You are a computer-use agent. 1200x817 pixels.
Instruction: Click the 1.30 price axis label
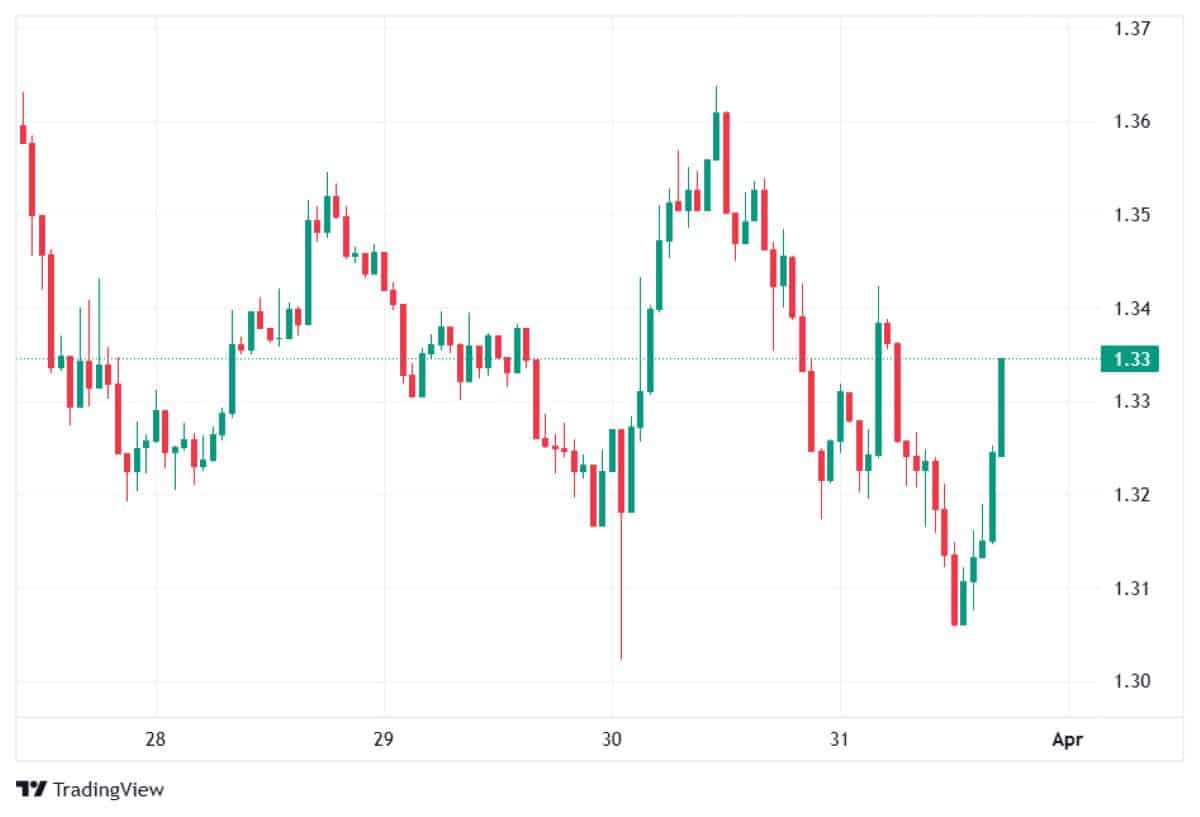(x=1130, y=681)
